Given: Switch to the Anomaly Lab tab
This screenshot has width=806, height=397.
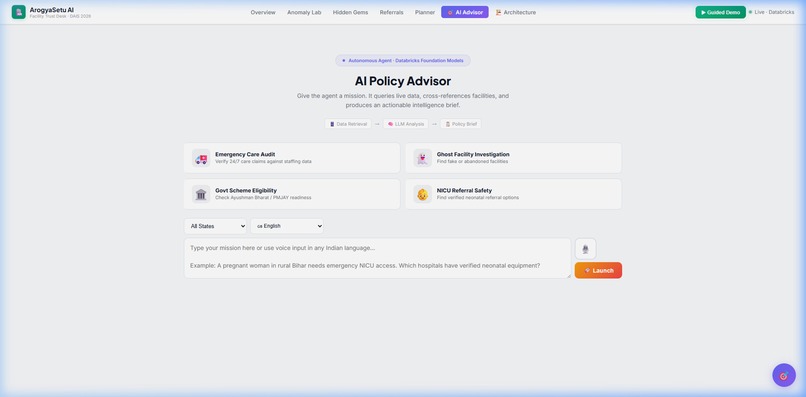Looking at the screenshot, I should (x=304, y=12).
